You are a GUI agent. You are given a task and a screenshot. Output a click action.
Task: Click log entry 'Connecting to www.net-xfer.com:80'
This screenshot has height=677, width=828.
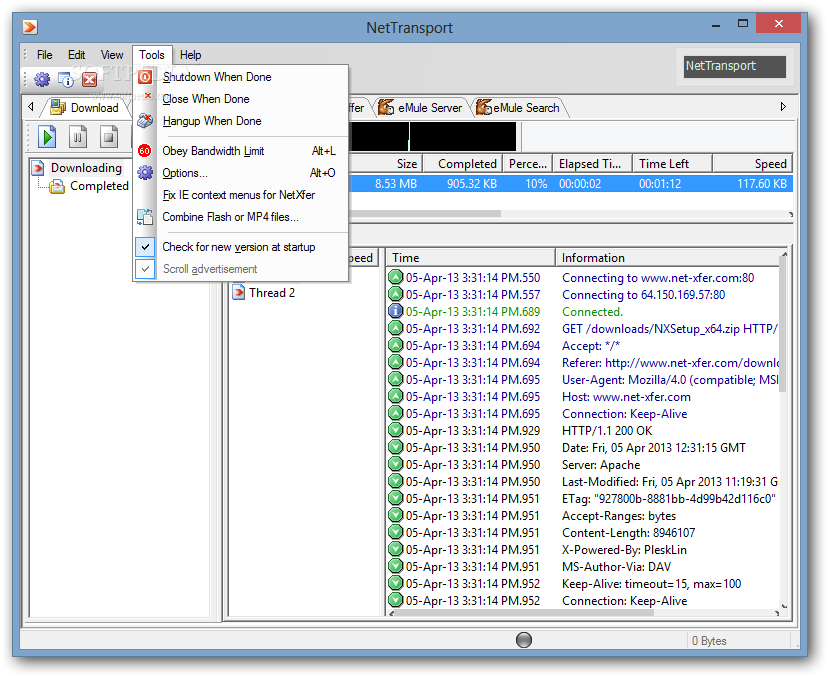658,278
